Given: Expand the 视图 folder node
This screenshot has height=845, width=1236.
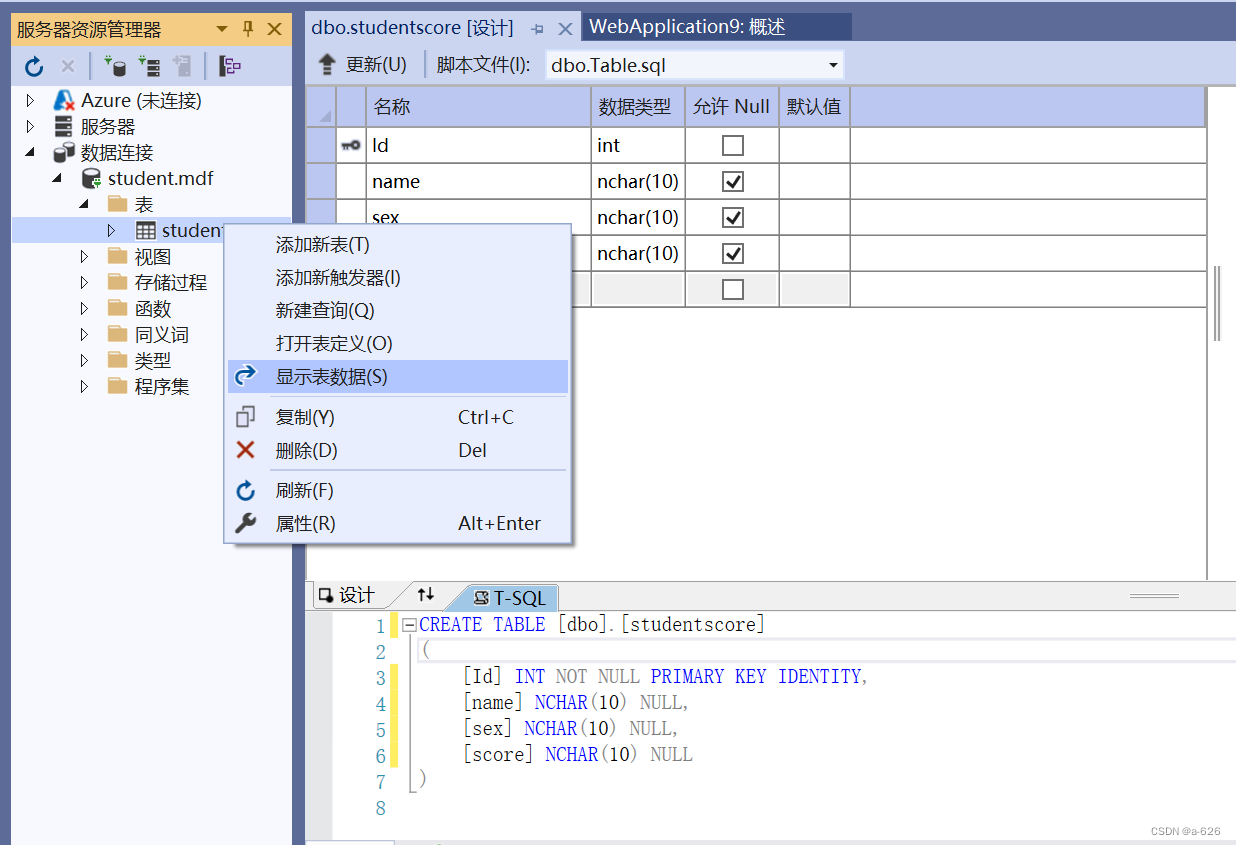Looking at the screenshot, I should (83, 255).
